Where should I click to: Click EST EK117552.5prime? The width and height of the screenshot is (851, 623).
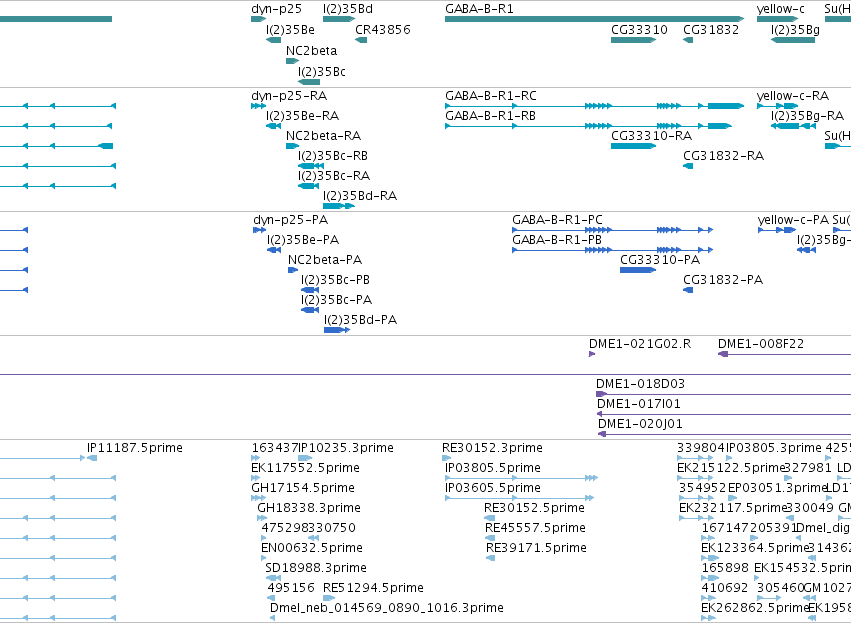306,468
